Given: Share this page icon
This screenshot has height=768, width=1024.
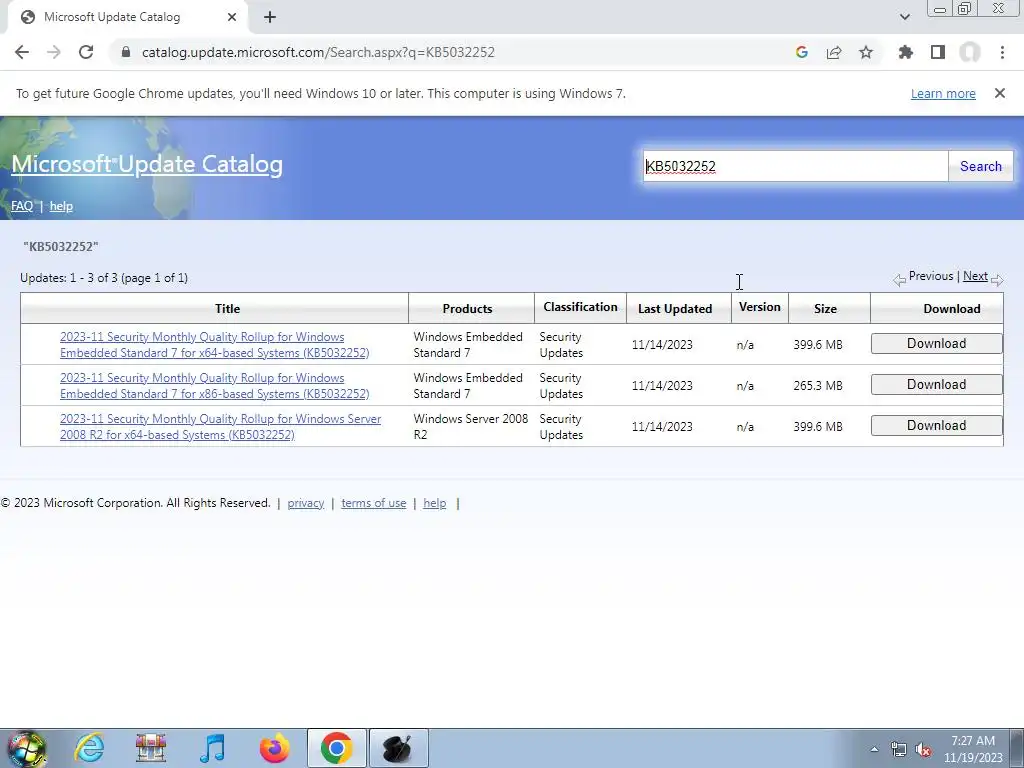Looking at the screenshot, I should pyautogui.click(x=834, y=52).
